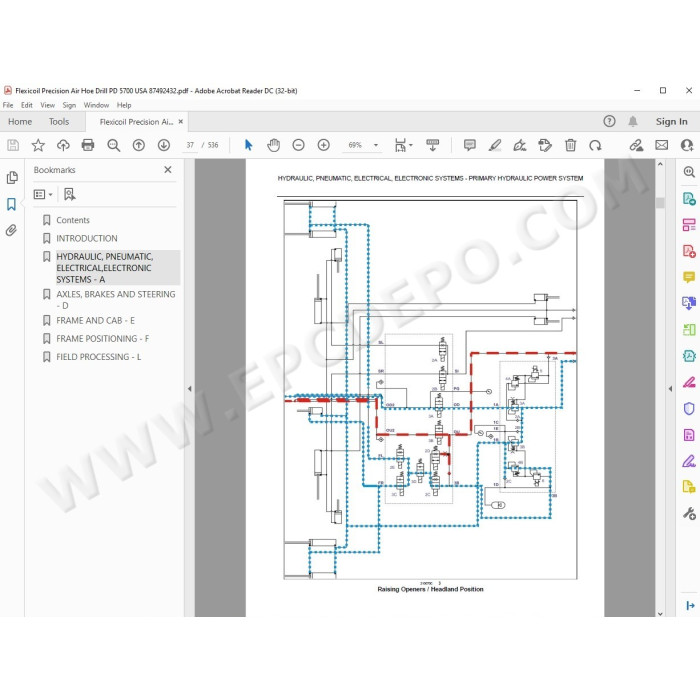The width and height of the screenshot is (700, 700).
Task: Send file by email envelope icon
Action: pyautogui.click(x=662, y=145)
